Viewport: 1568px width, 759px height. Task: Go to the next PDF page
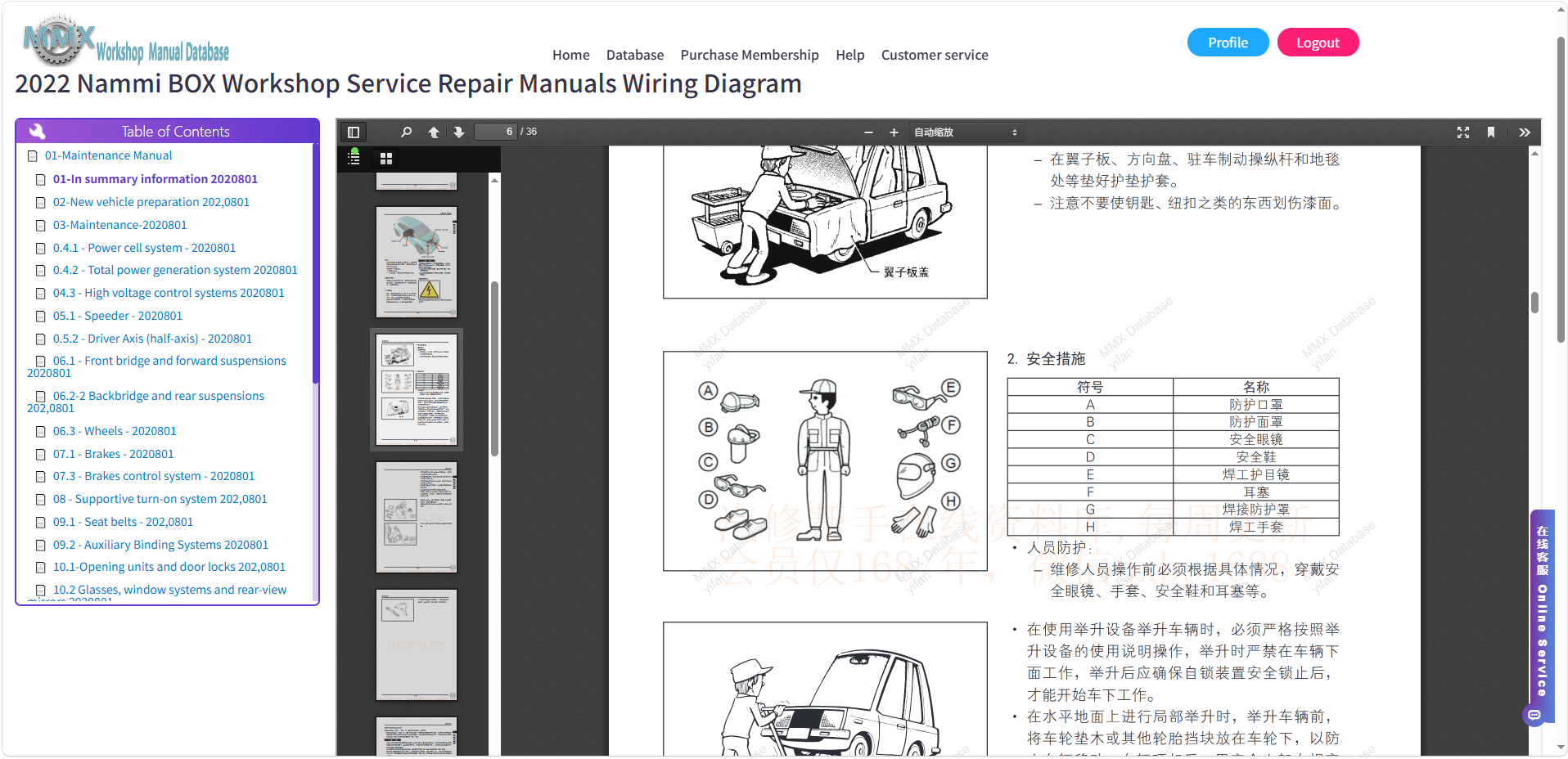(459, 132)
